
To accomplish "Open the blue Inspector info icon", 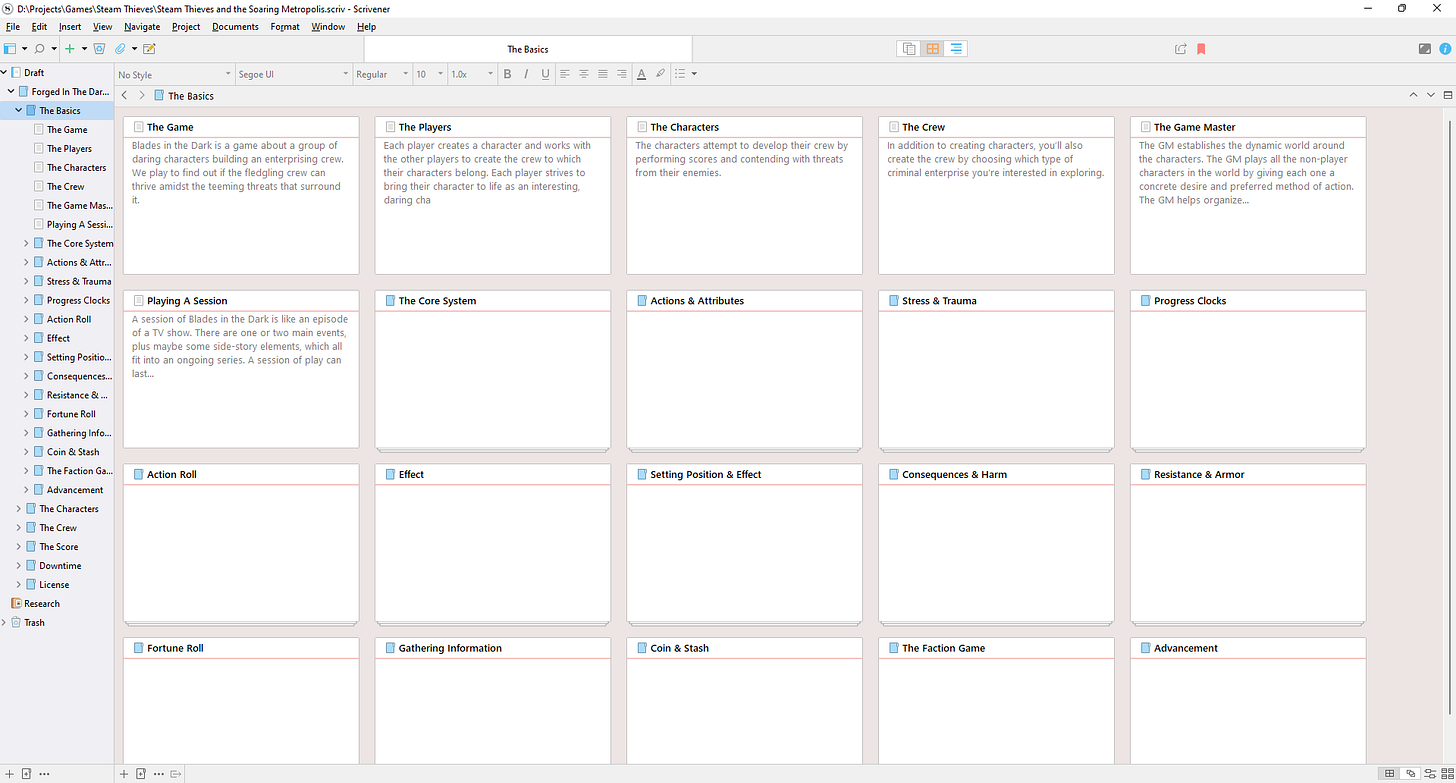I will [x=1445, y=48].
